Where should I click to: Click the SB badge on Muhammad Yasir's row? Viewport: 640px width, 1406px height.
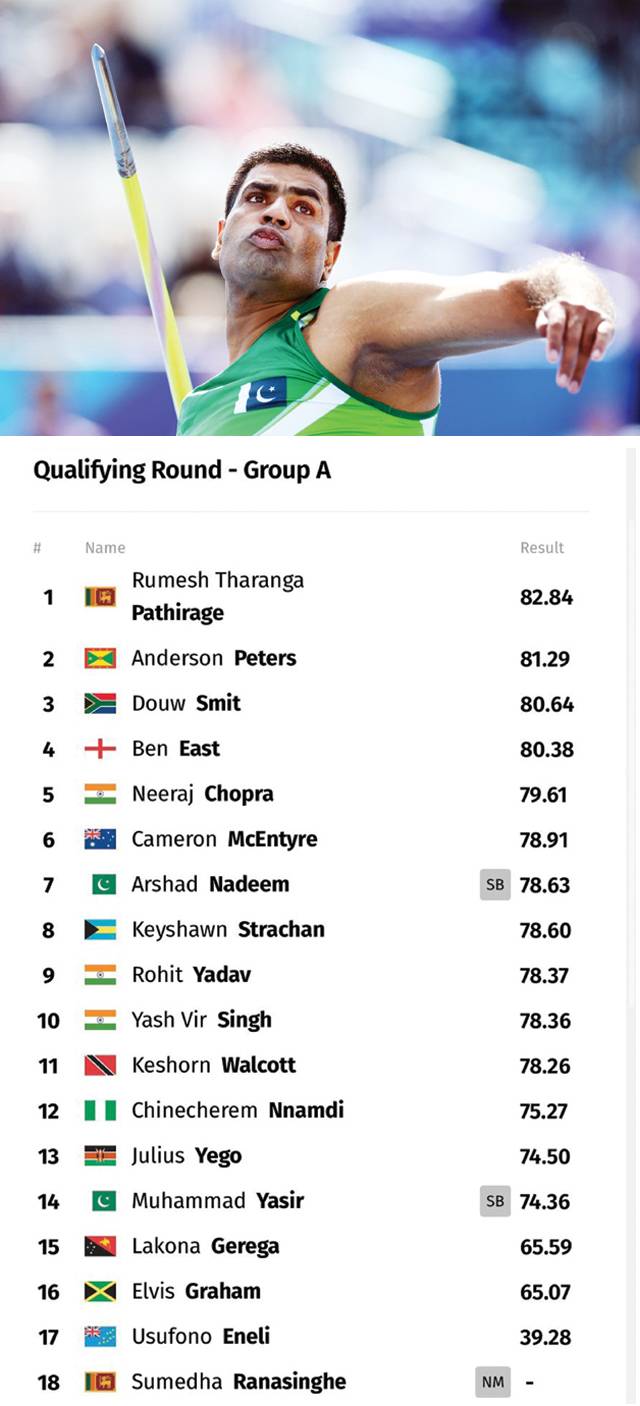tap(495, 1201)
